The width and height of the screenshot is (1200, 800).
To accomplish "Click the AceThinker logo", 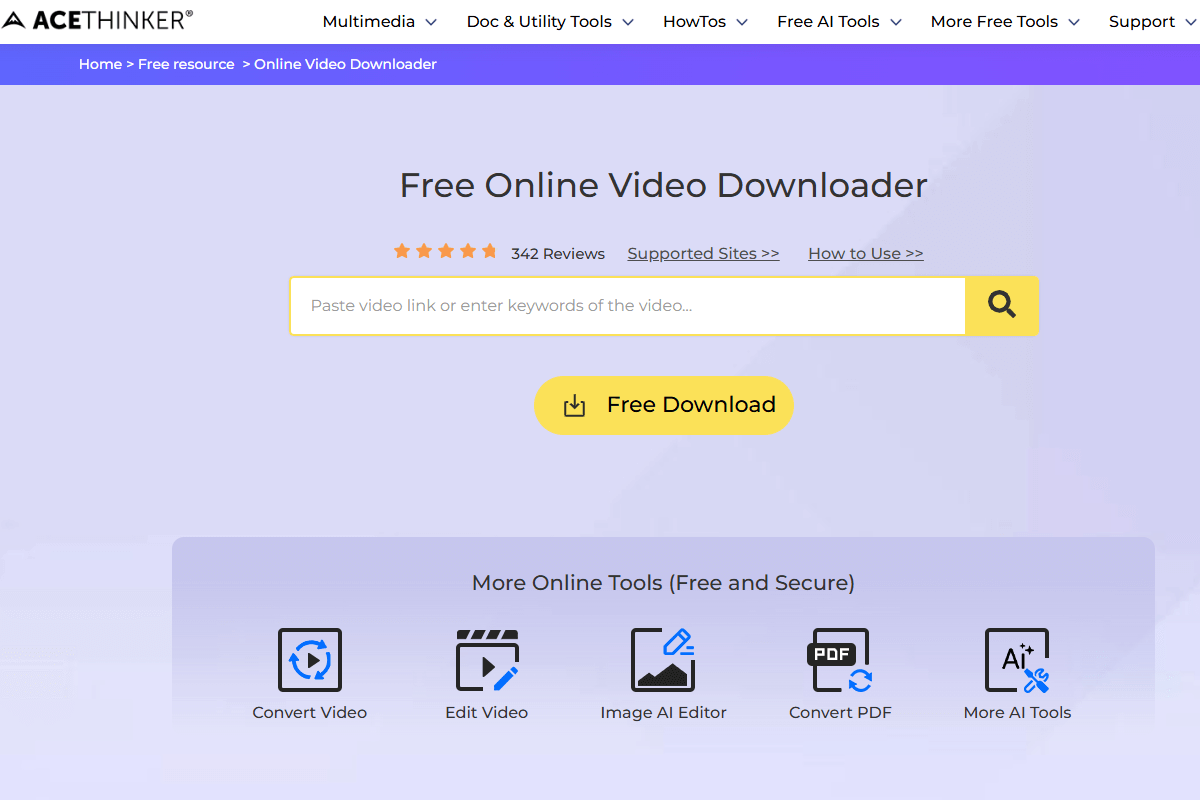I will point(98,20).
